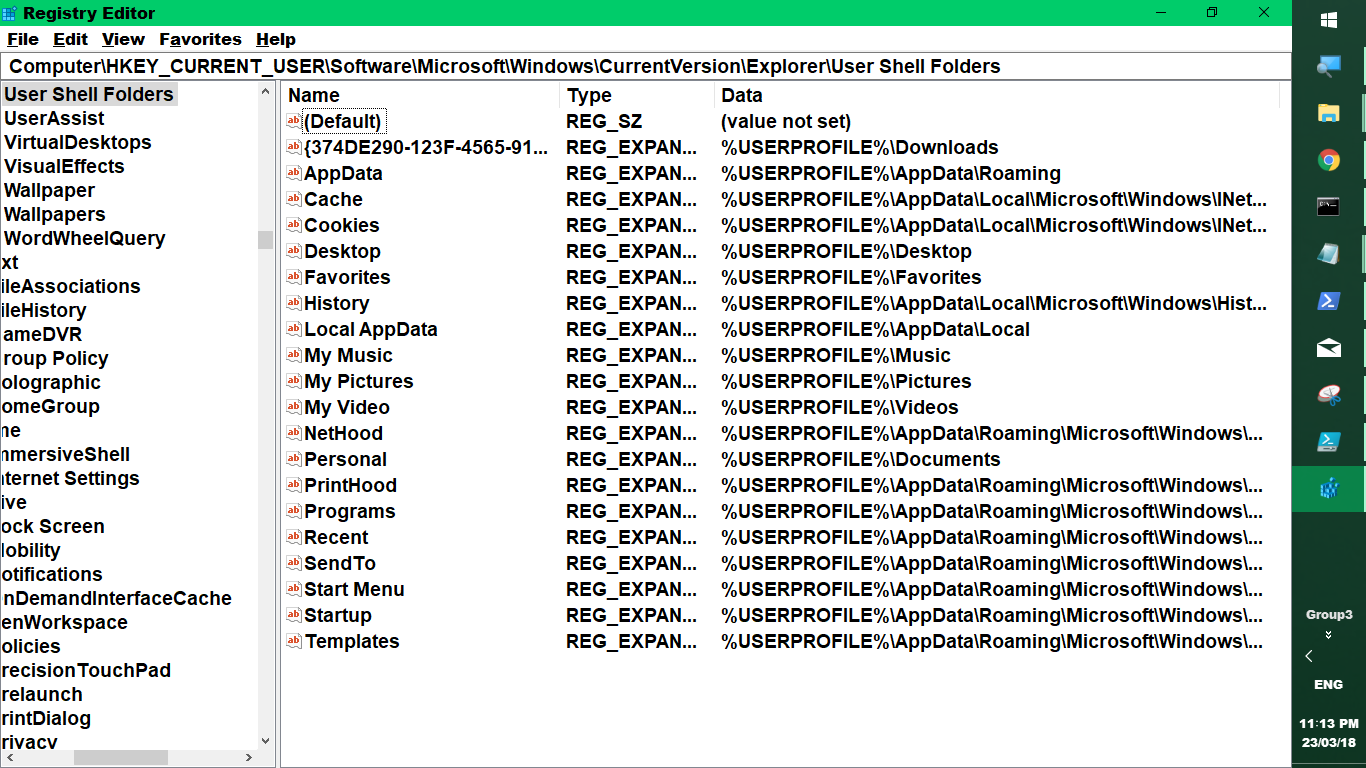Click the string icon beside the Startup value
This screenshot has width=1366, height=768.
pyautogui.click(x=294, y=615)
